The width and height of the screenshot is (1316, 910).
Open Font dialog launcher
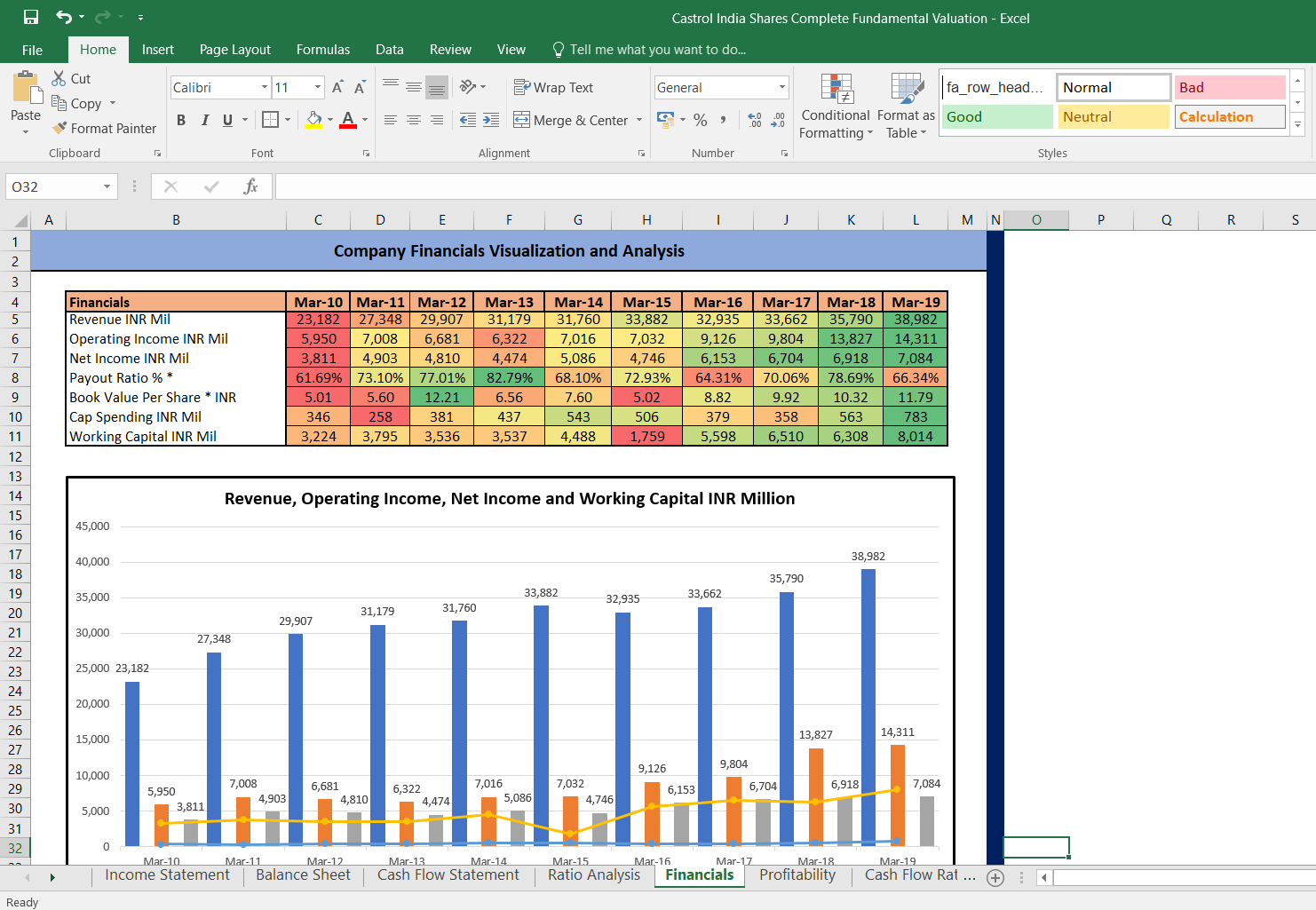(x=366, y=154)
